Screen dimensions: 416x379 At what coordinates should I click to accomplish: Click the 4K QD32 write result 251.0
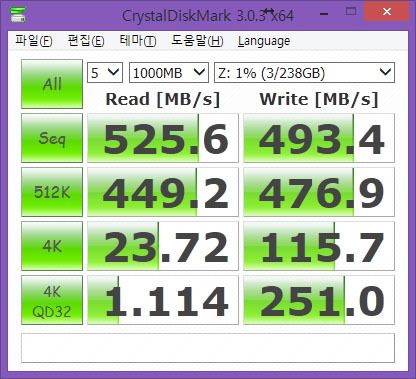[319, 300]
